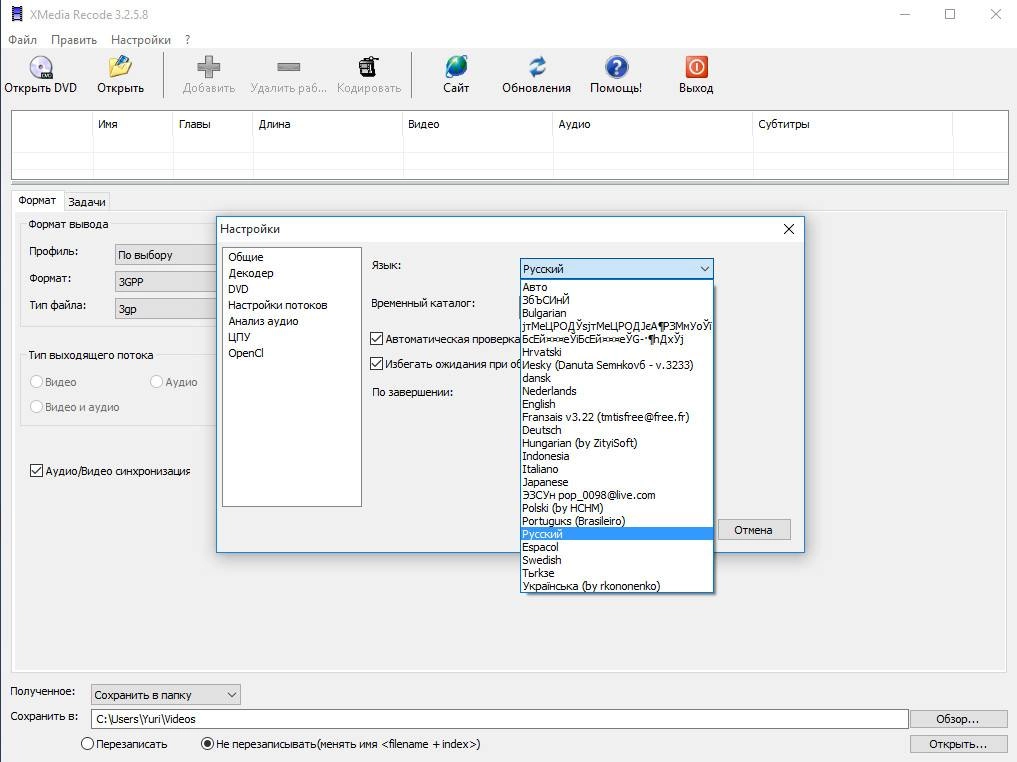Select Не перезаписывать radio button
Screen dimensions: 1017x762
[x=208, y=744]
